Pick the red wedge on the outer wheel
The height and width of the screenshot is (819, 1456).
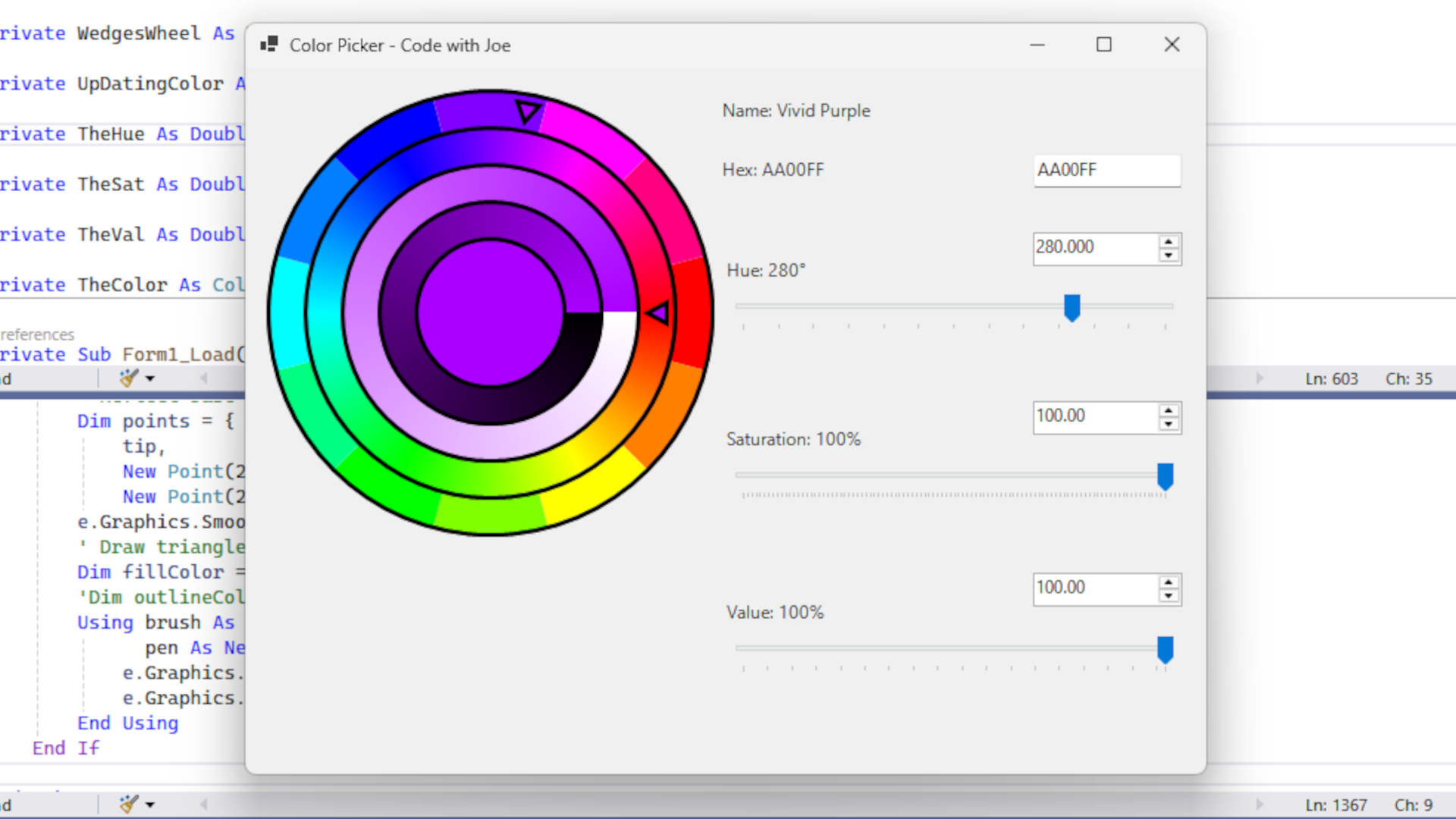click(x=692, y=312)
